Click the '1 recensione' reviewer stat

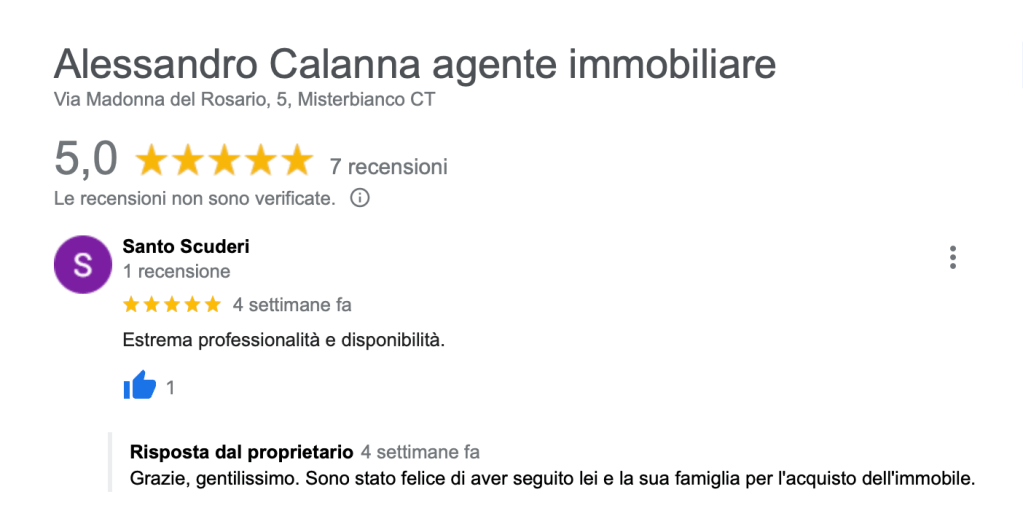[176, 271]
